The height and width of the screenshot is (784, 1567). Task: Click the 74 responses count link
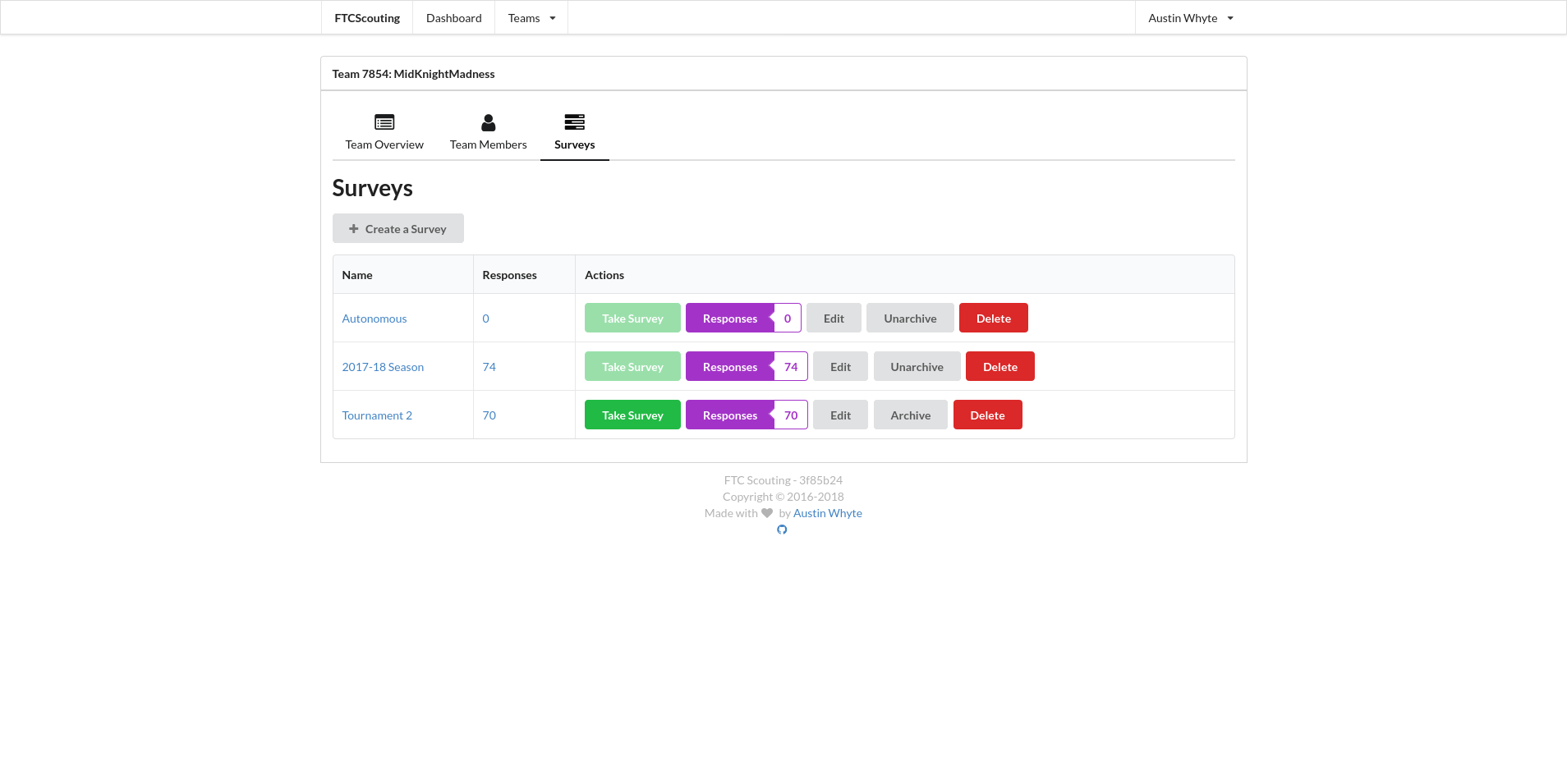coord(489,367)
